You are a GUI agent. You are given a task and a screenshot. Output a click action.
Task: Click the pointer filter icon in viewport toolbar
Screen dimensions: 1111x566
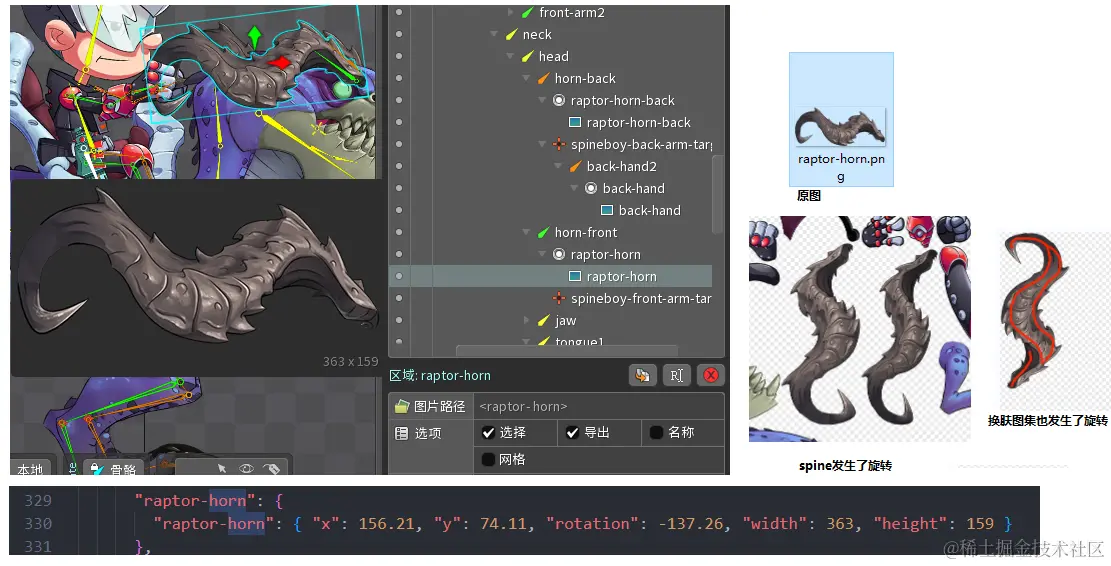click(x=222, y=468)
